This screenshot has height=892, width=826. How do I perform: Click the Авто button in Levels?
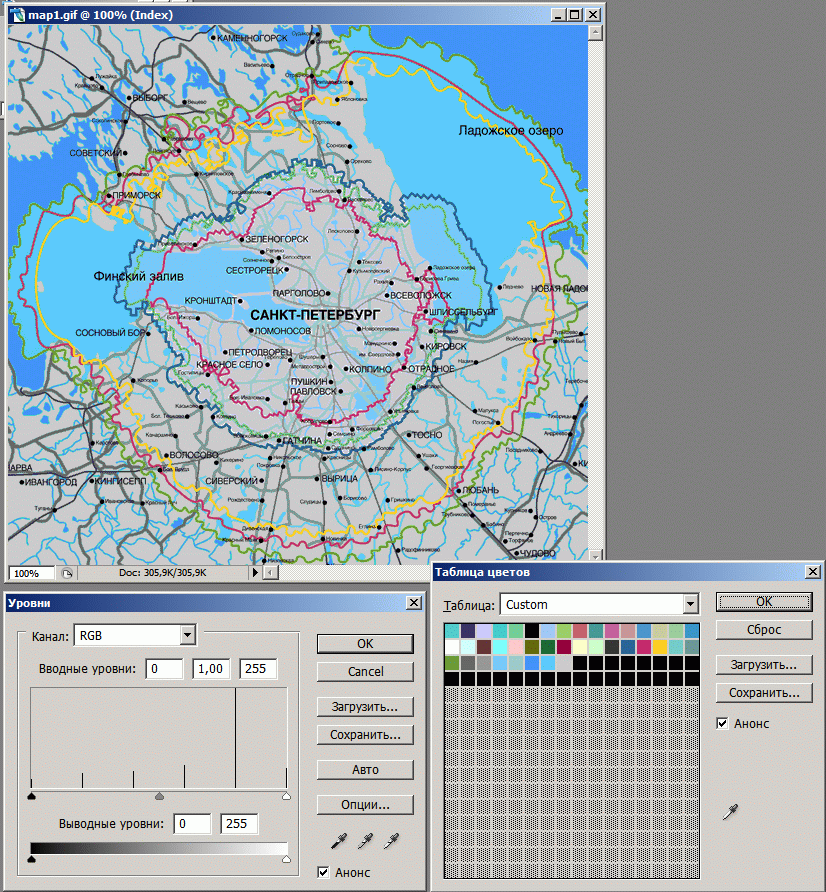(365, 770)
